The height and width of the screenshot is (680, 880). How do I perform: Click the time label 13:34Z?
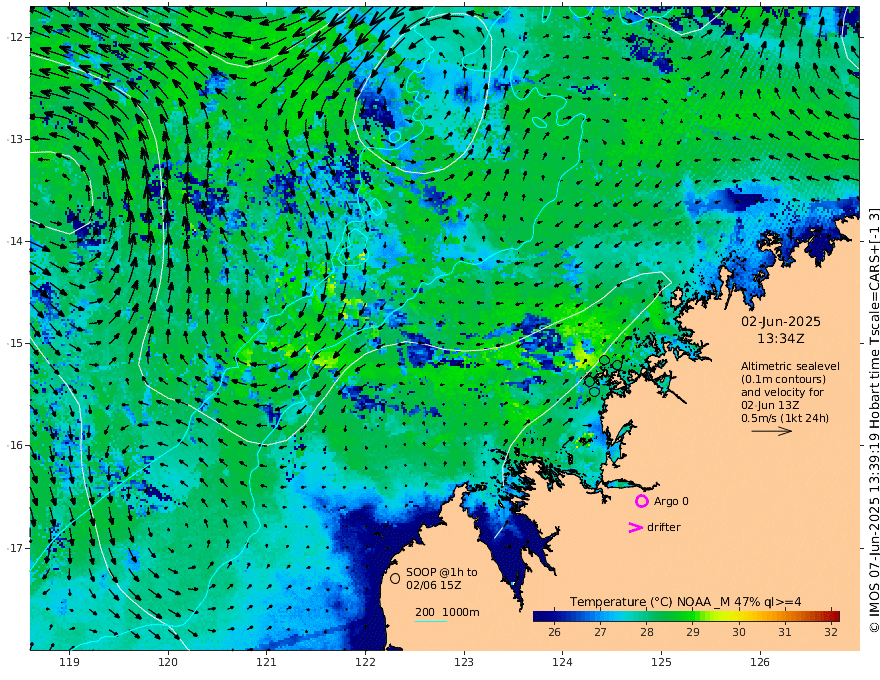click(x=781, y=338)
